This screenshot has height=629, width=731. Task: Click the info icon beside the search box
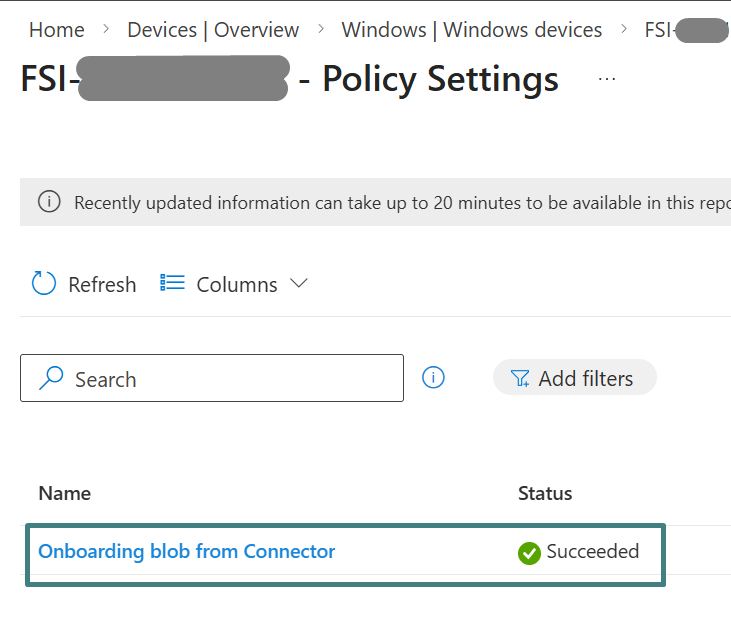433,377
